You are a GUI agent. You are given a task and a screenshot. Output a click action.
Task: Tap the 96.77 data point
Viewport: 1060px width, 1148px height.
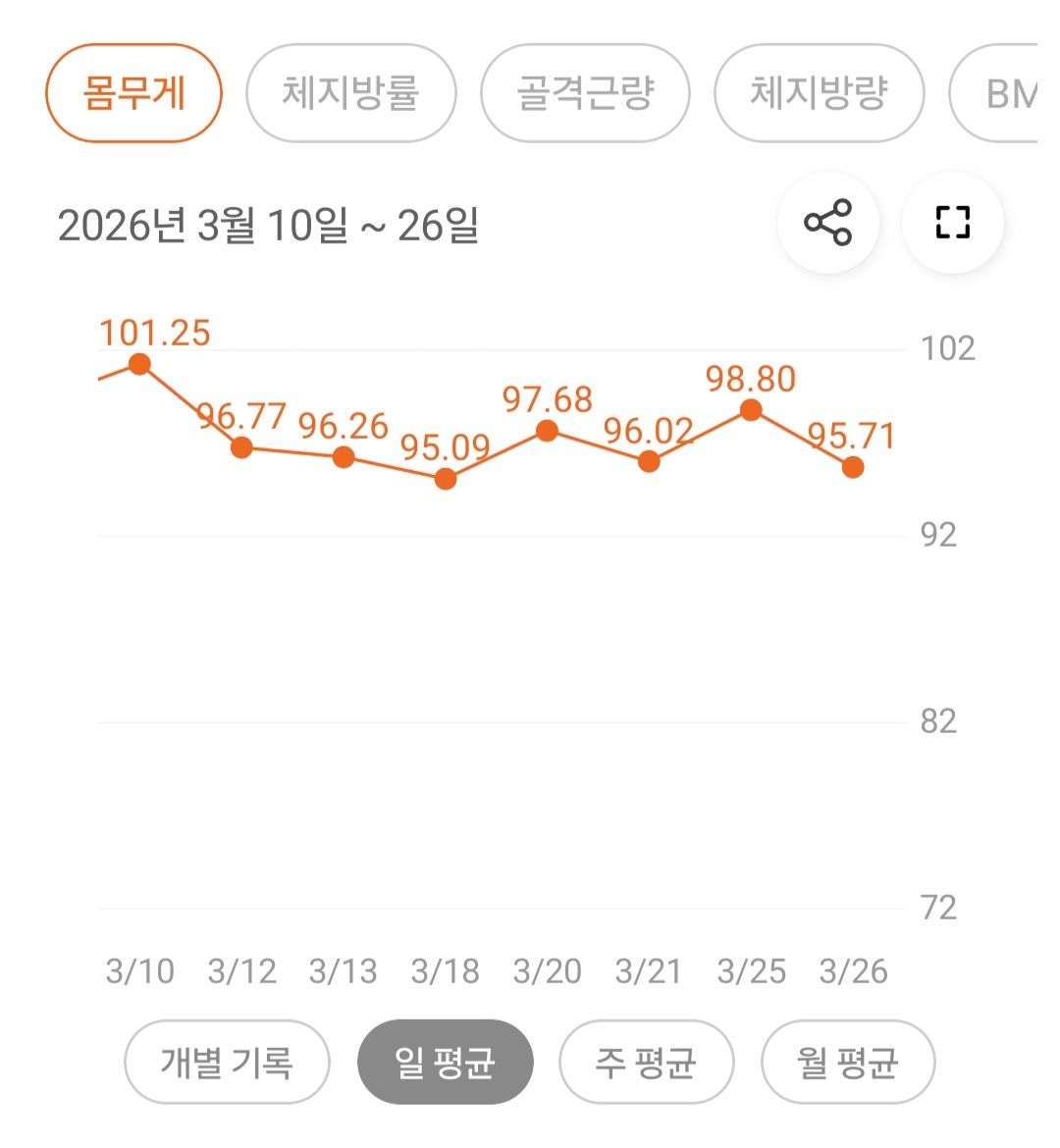[x=241, y=448]
